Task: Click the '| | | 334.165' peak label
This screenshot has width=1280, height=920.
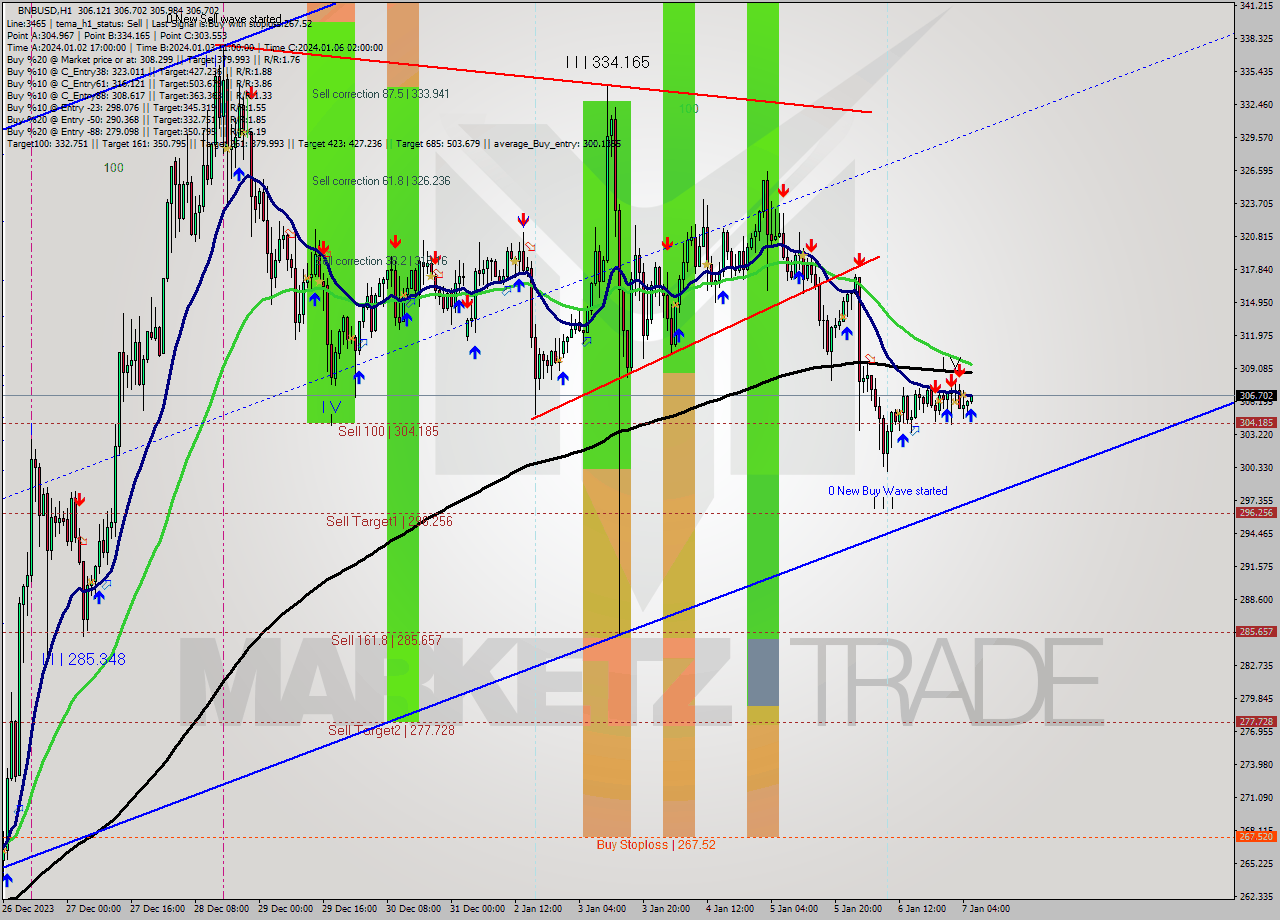Action: tap(607, 62)
